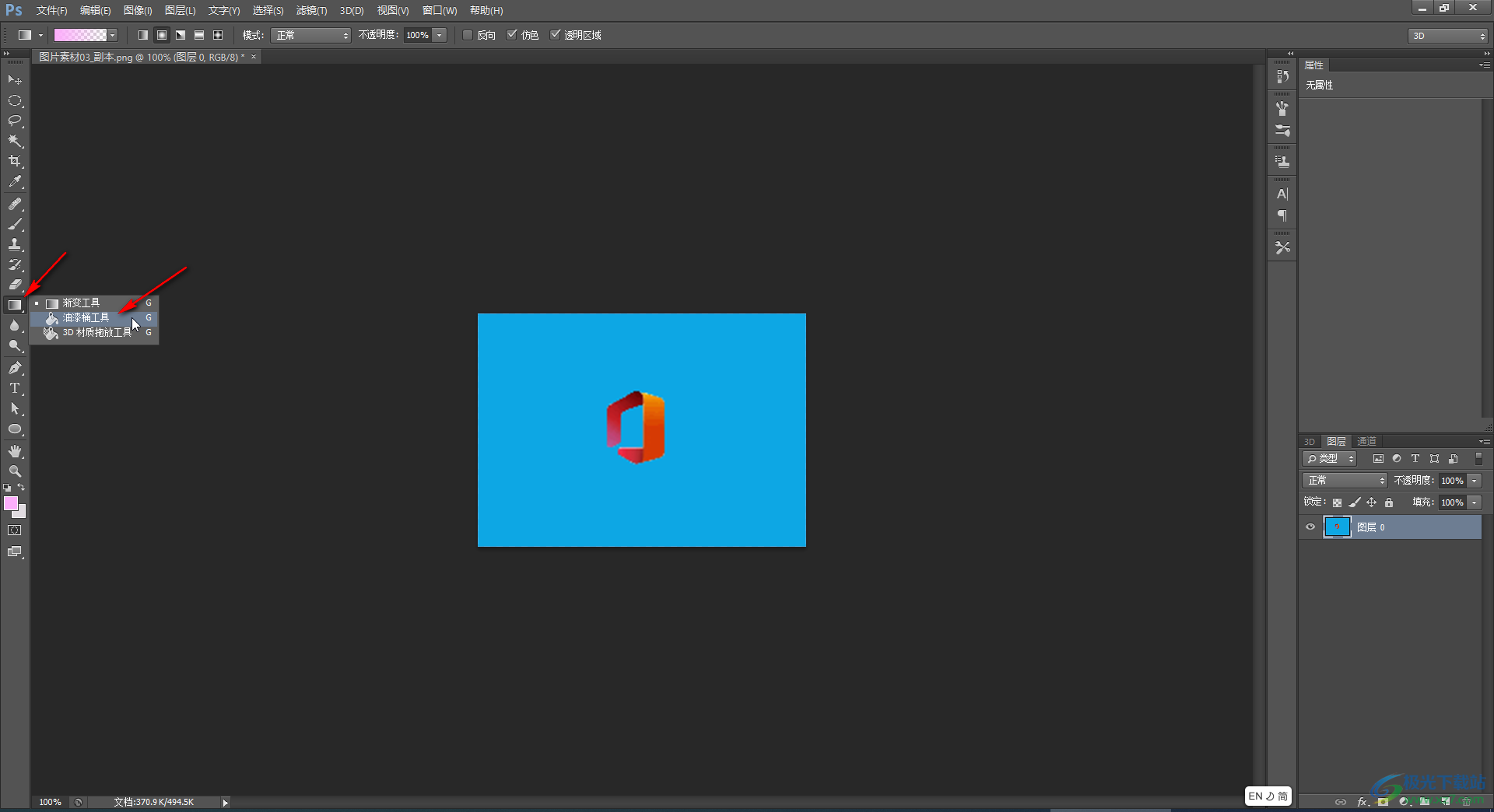Select the Magic Wand tool
The width and height of the screenshot is (1494, 812).
(x=15, y=142)
